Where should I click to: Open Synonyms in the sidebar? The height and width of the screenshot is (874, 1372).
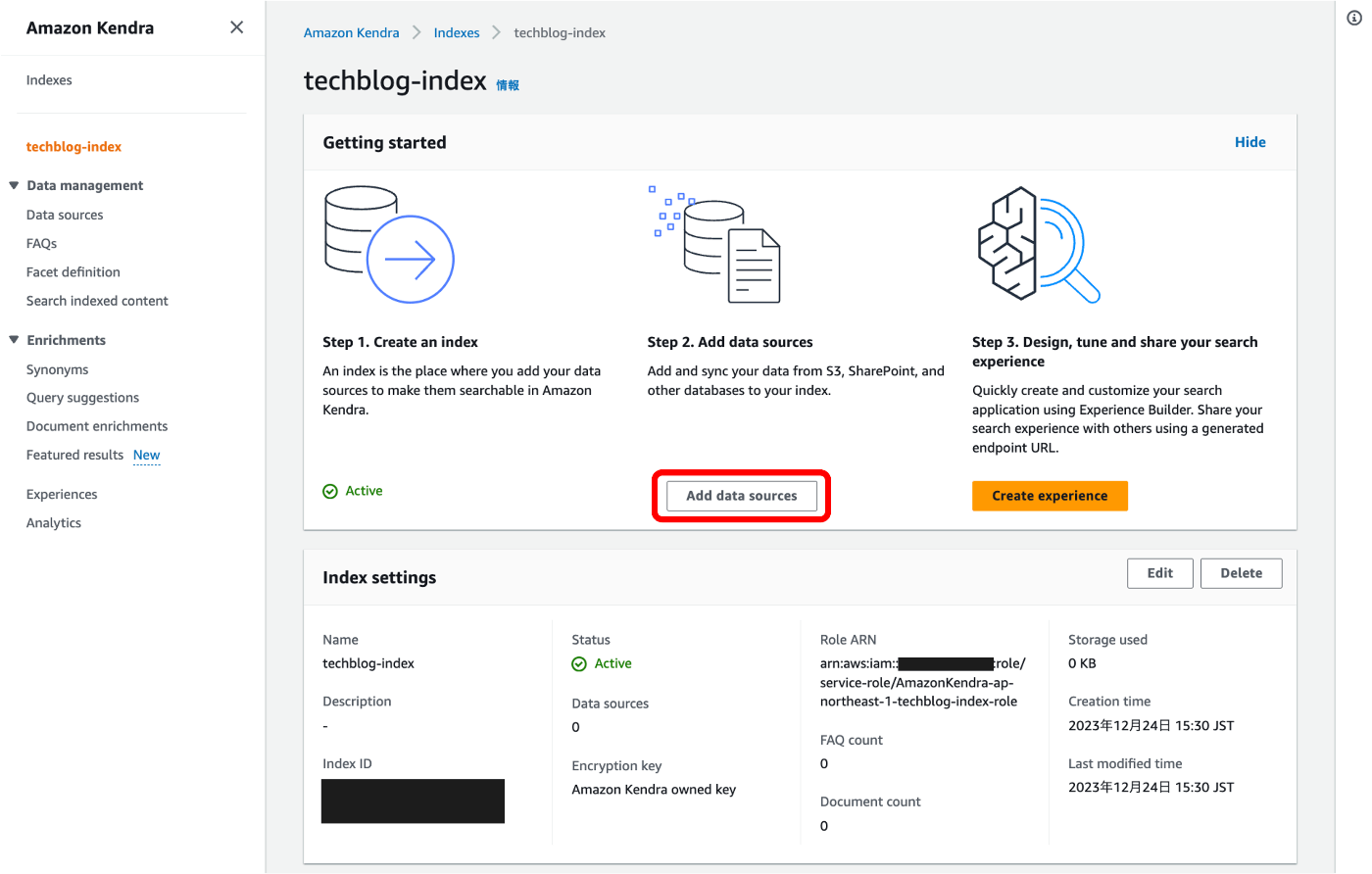(57, 369)
